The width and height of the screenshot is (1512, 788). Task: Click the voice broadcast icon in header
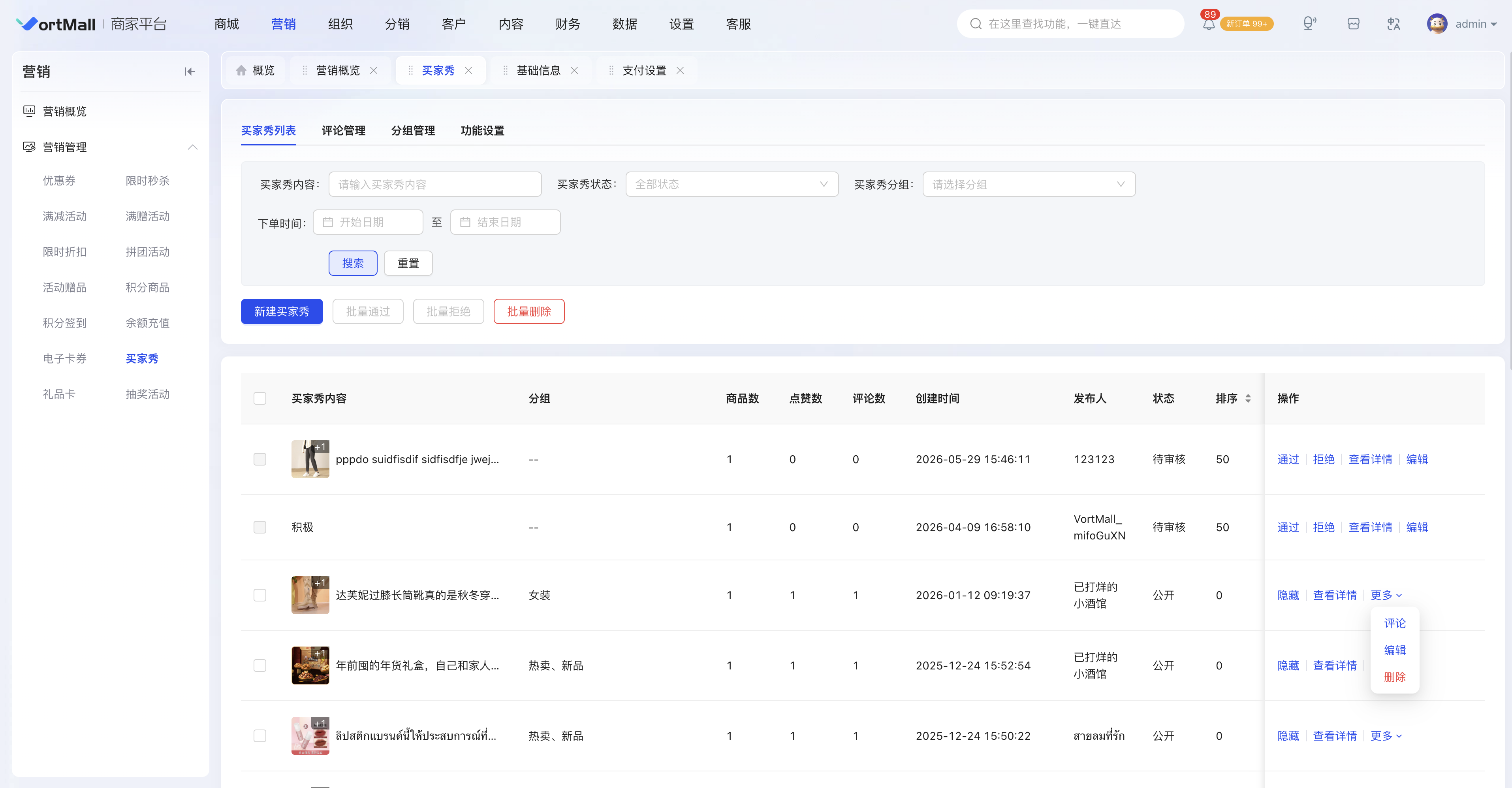click(1309, 24)
